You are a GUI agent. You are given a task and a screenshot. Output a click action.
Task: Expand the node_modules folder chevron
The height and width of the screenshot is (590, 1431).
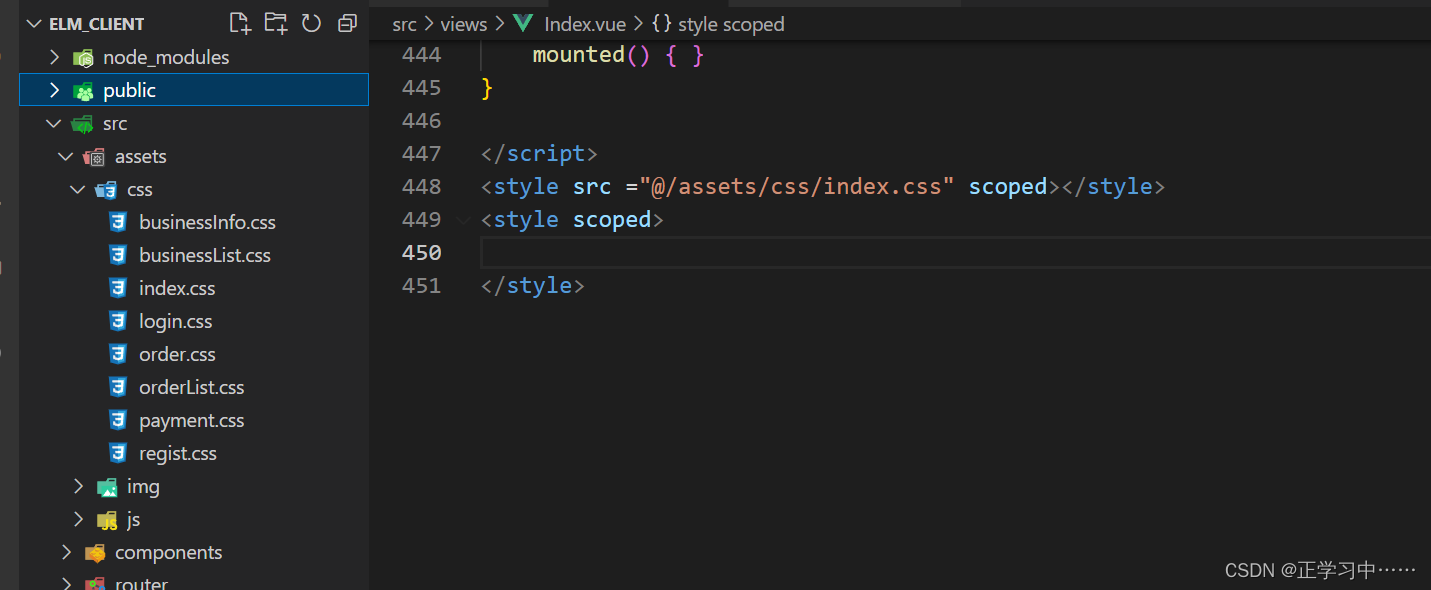click(x=55, y=58)
